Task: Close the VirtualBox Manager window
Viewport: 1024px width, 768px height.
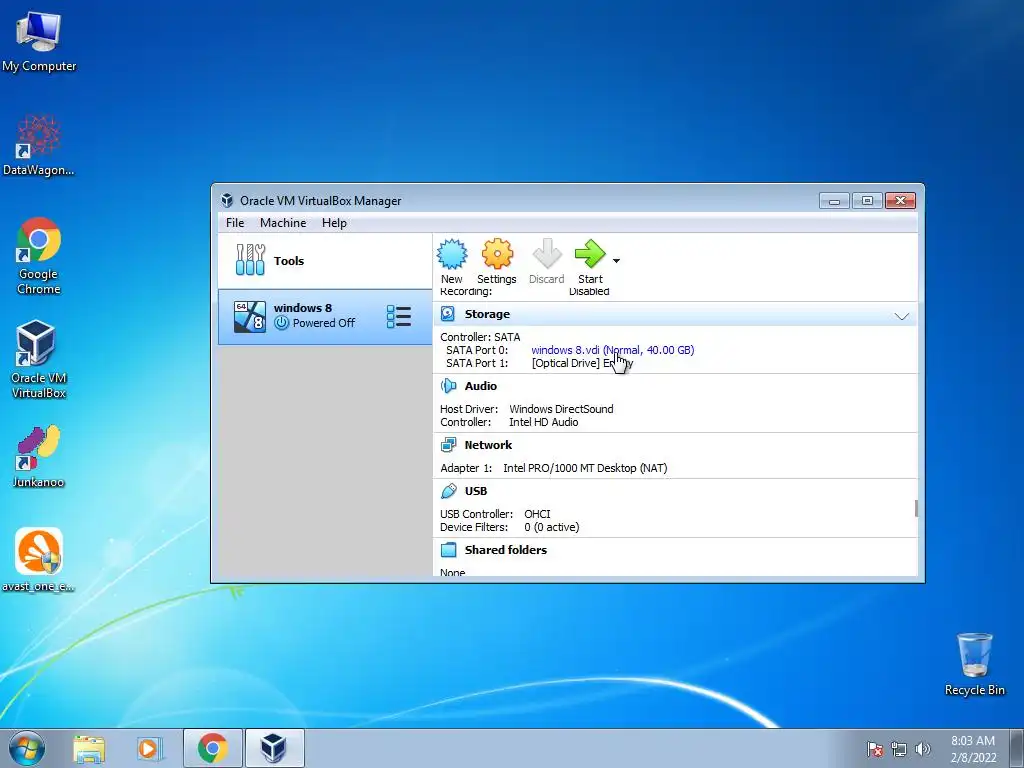Action: 901,200
